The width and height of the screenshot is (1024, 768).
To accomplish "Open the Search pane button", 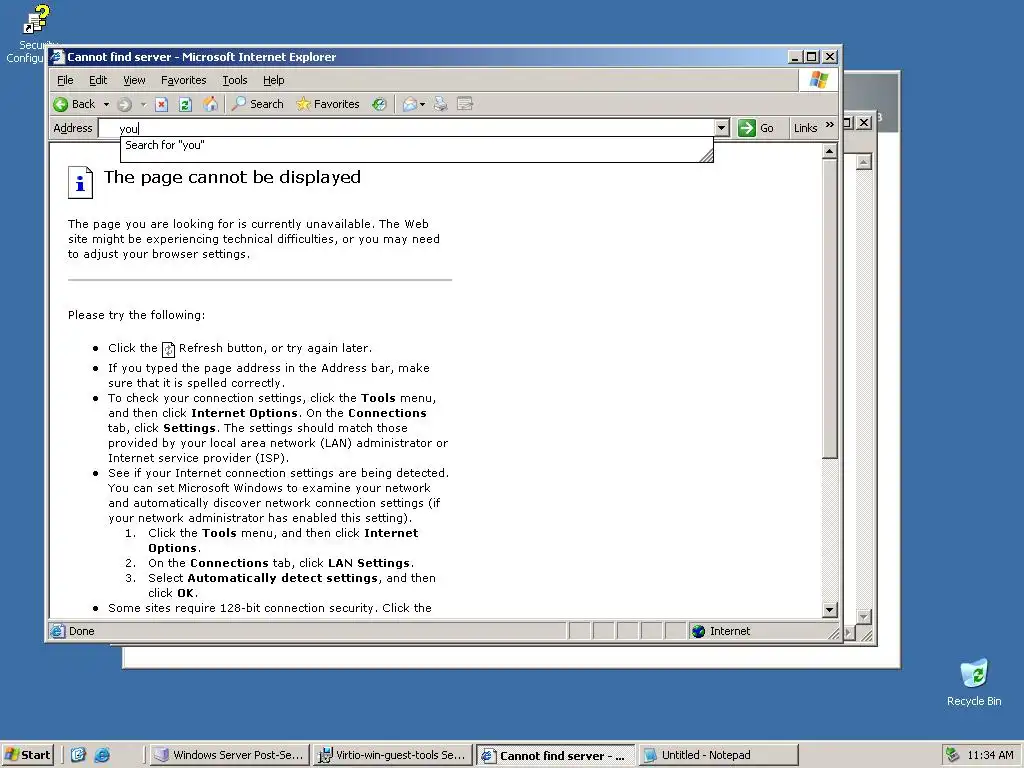I will [258, 104].
